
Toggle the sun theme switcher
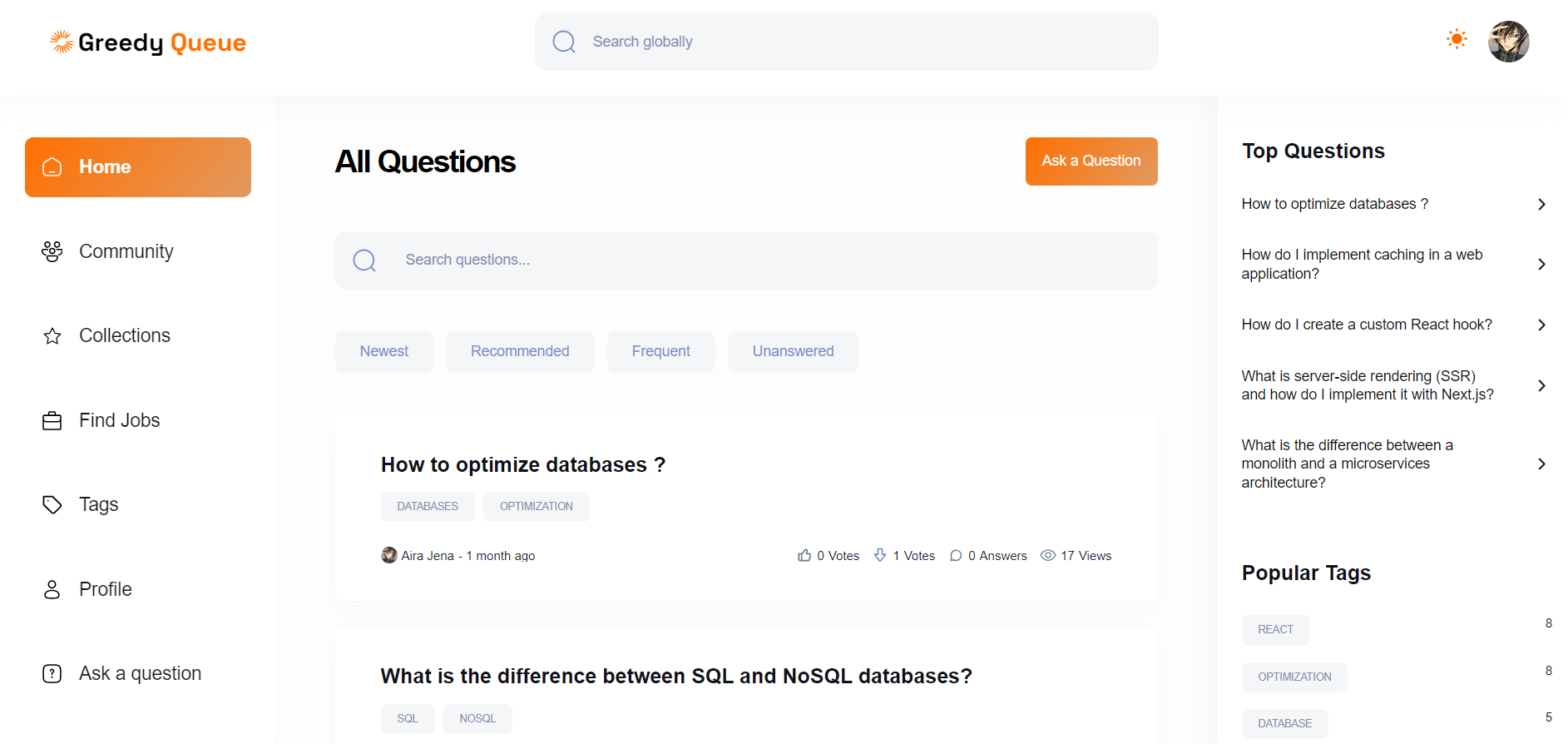point(1457,39)
